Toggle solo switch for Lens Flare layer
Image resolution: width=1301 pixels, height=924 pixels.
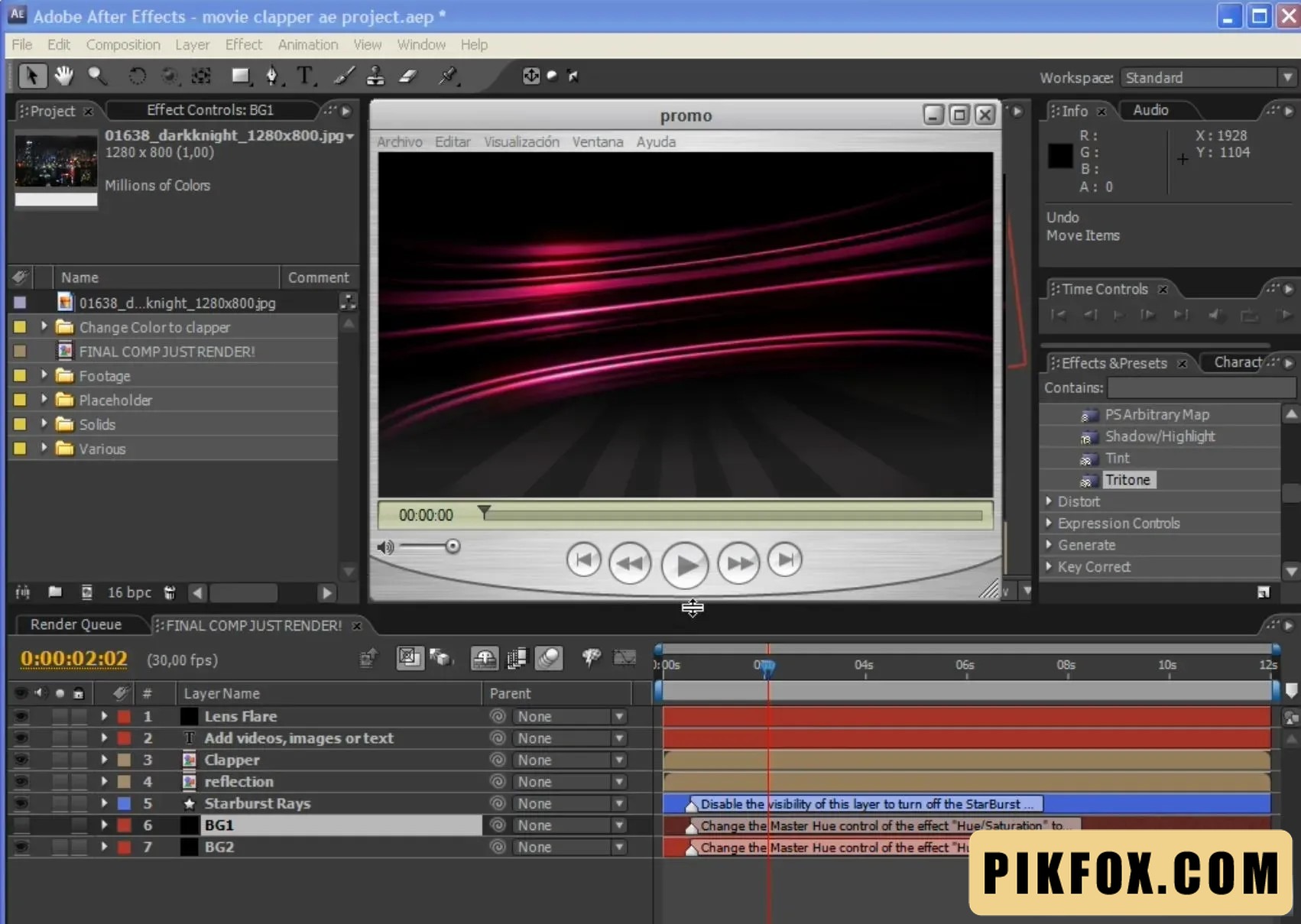(60, 717)
